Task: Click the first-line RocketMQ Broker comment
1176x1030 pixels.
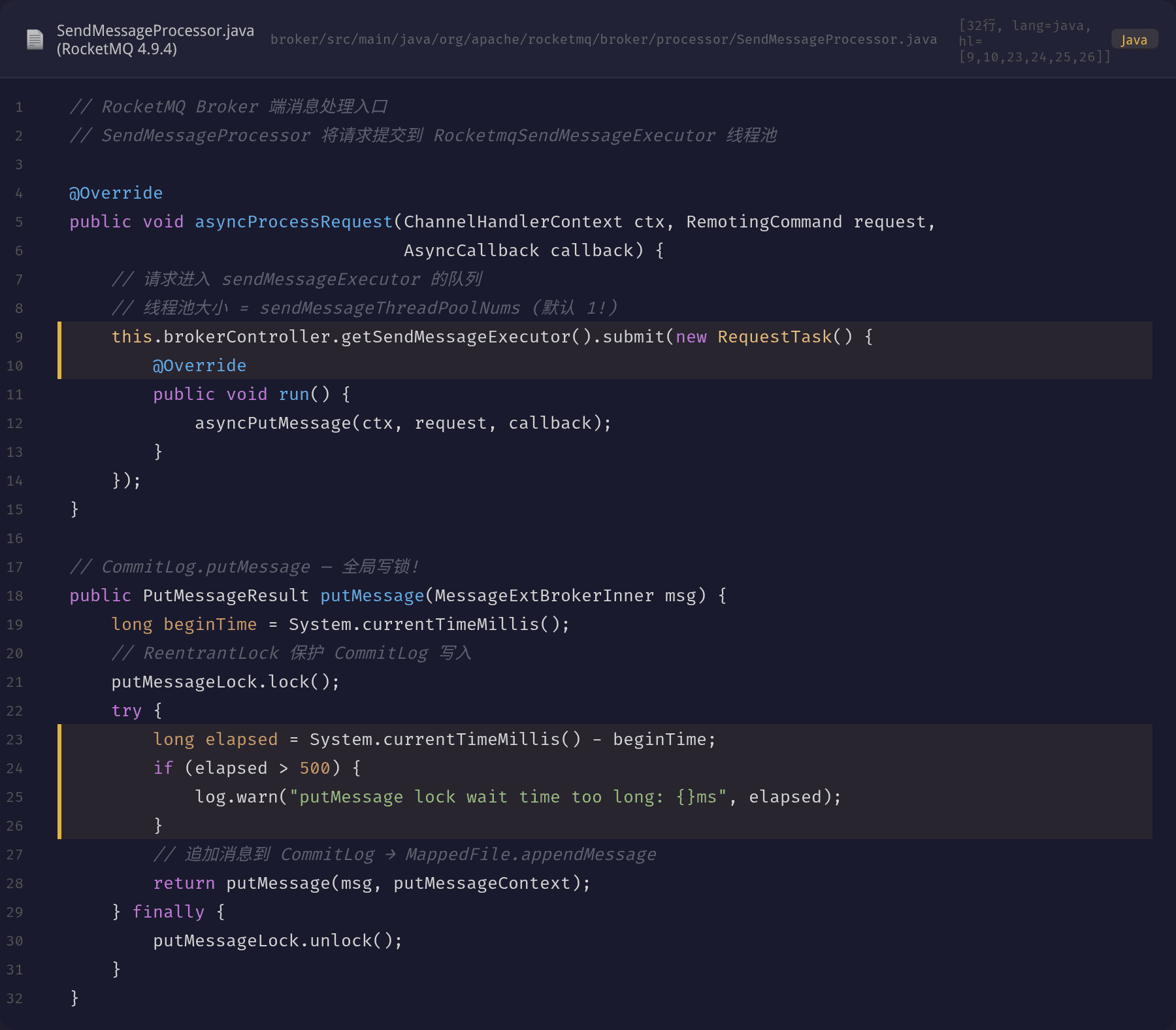Action: click(229, 107)
